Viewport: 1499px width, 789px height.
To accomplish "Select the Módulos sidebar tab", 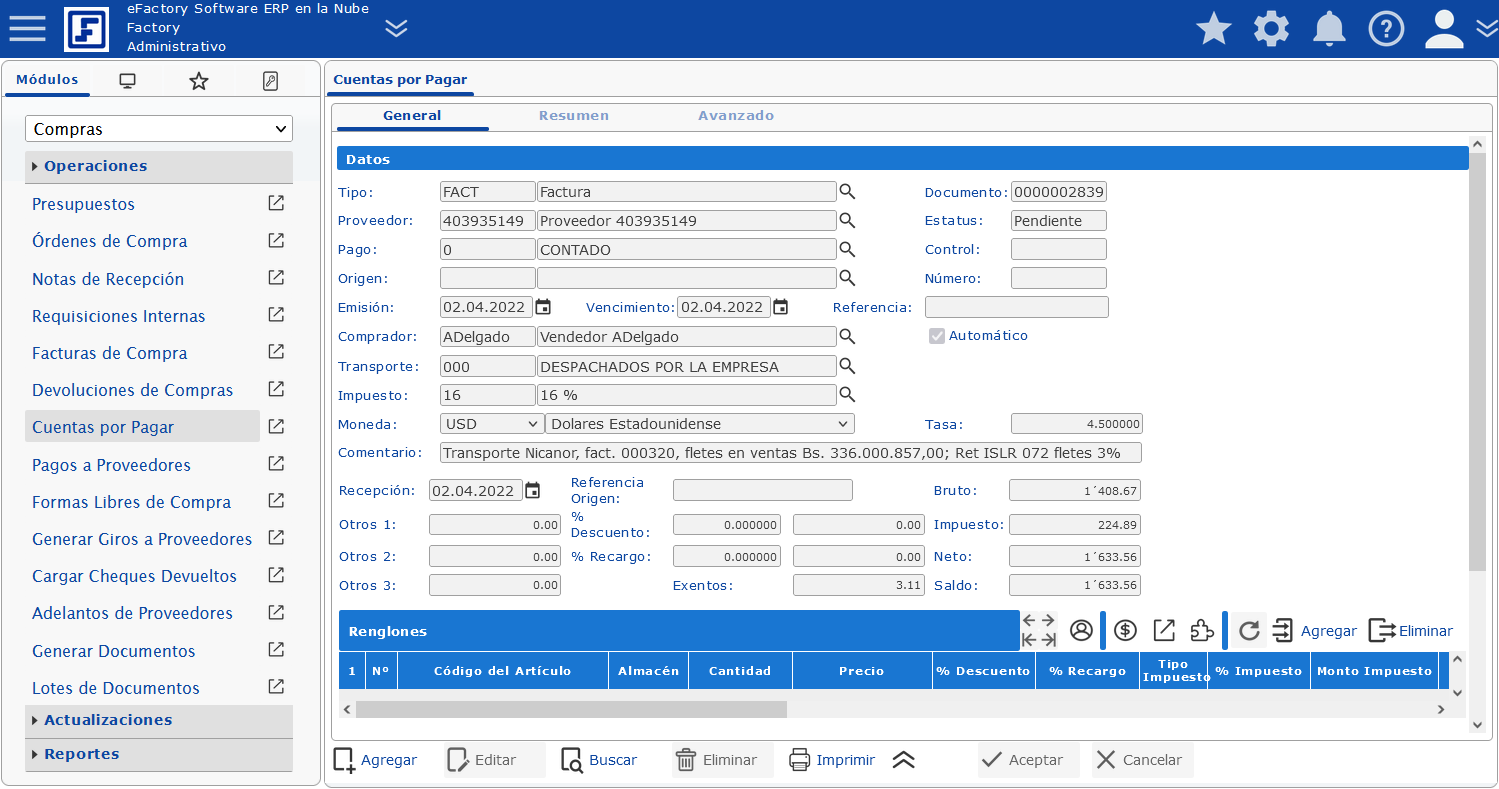I will point(47,80).
